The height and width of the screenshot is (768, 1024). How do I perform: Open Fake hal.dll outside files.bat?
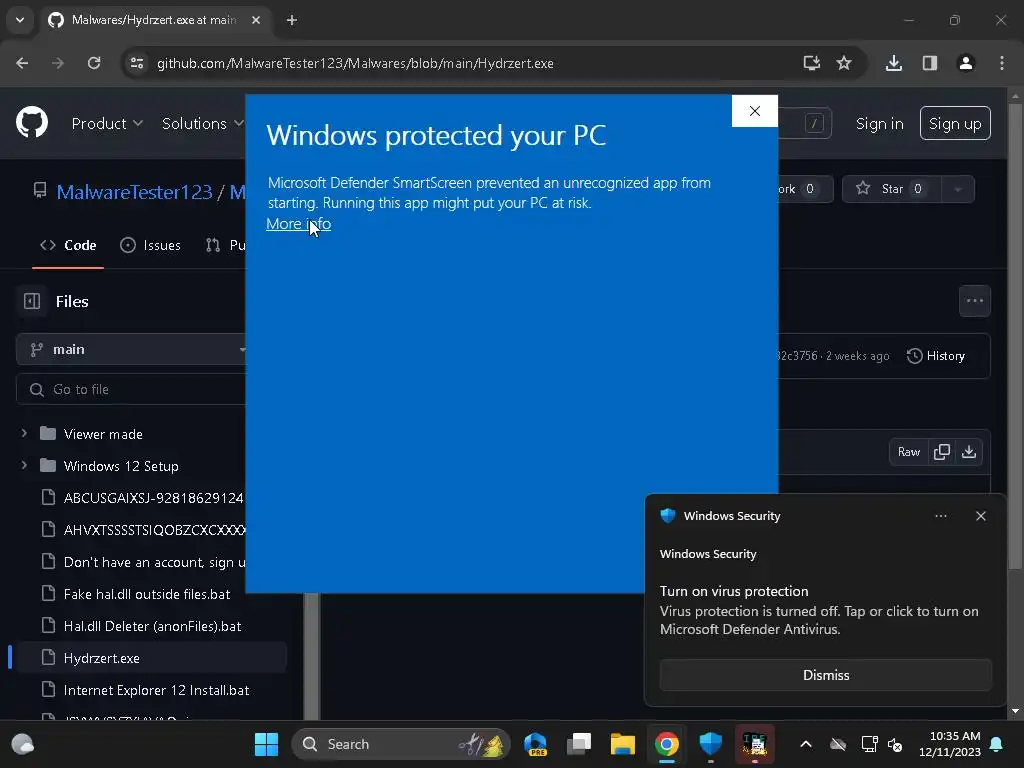coord(147,594)
